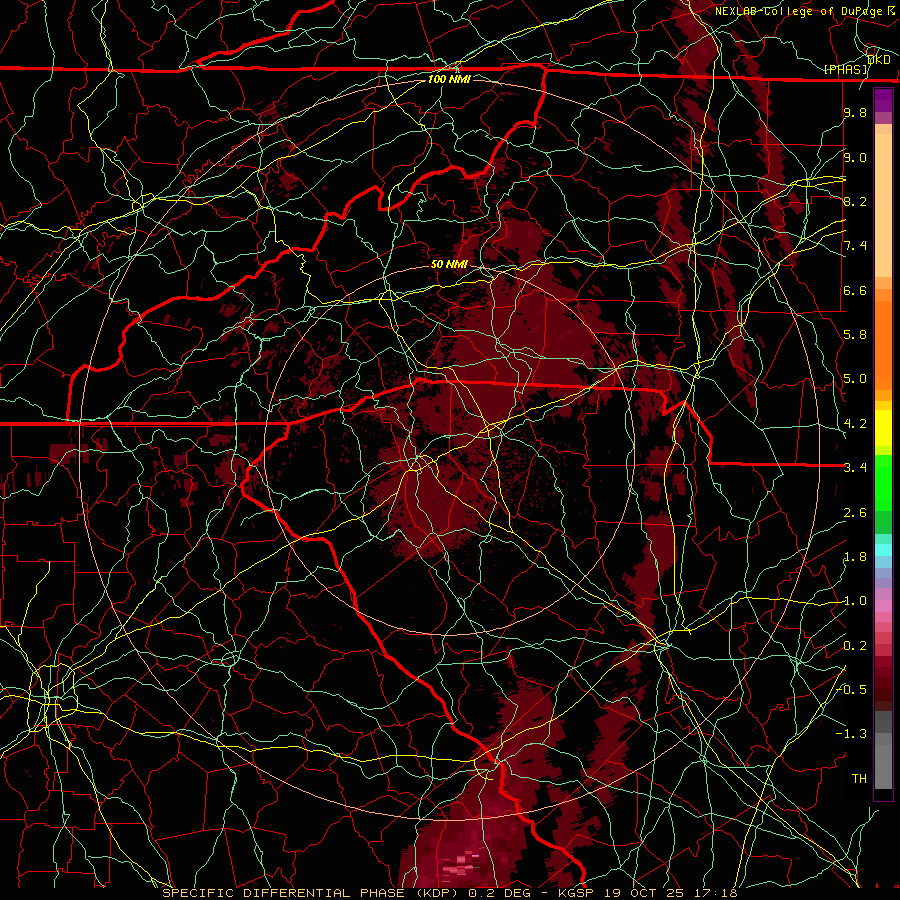Click the '9.8' value on the color scale

coord(855,112)
